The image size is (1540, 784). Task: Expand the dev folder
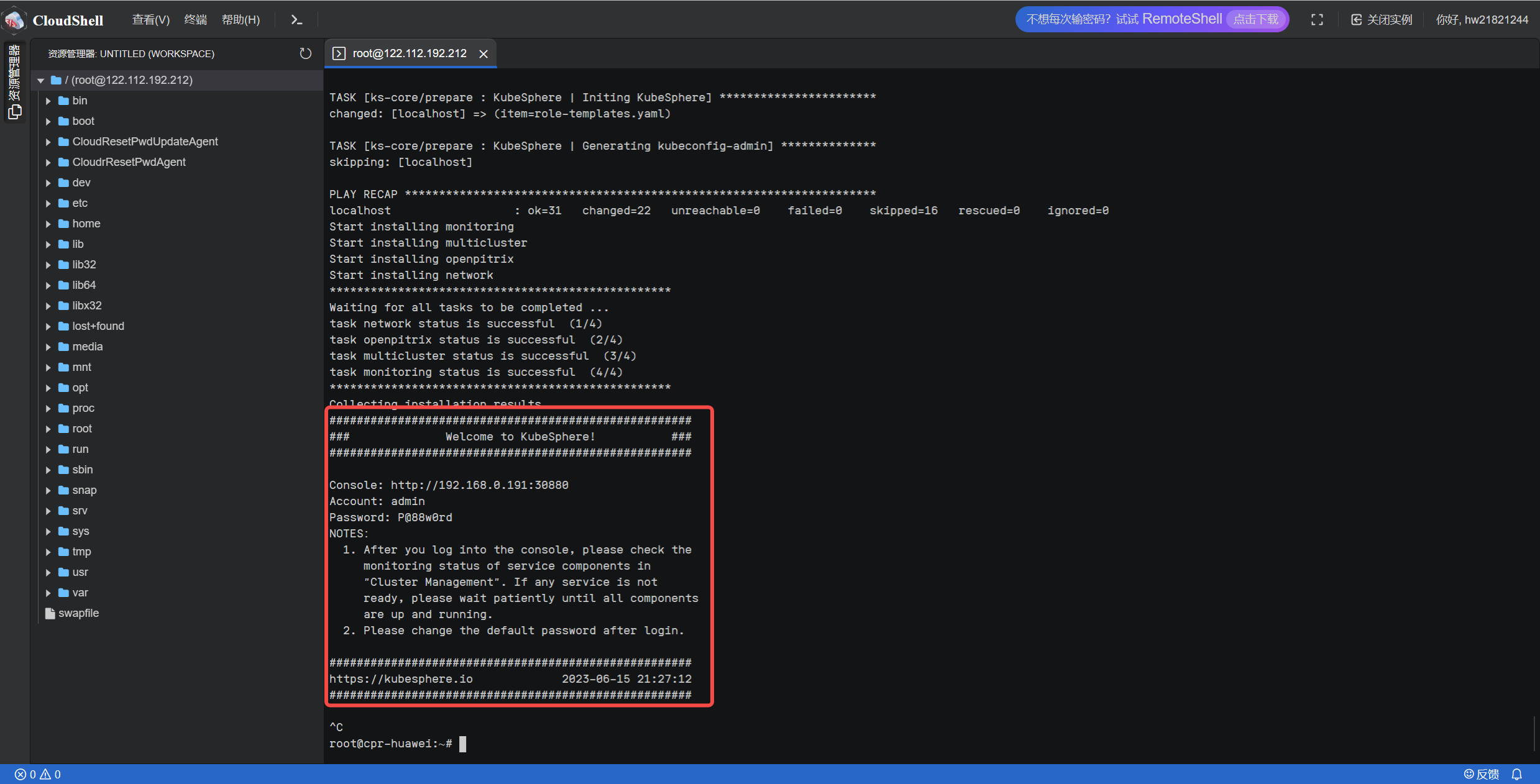48,183
